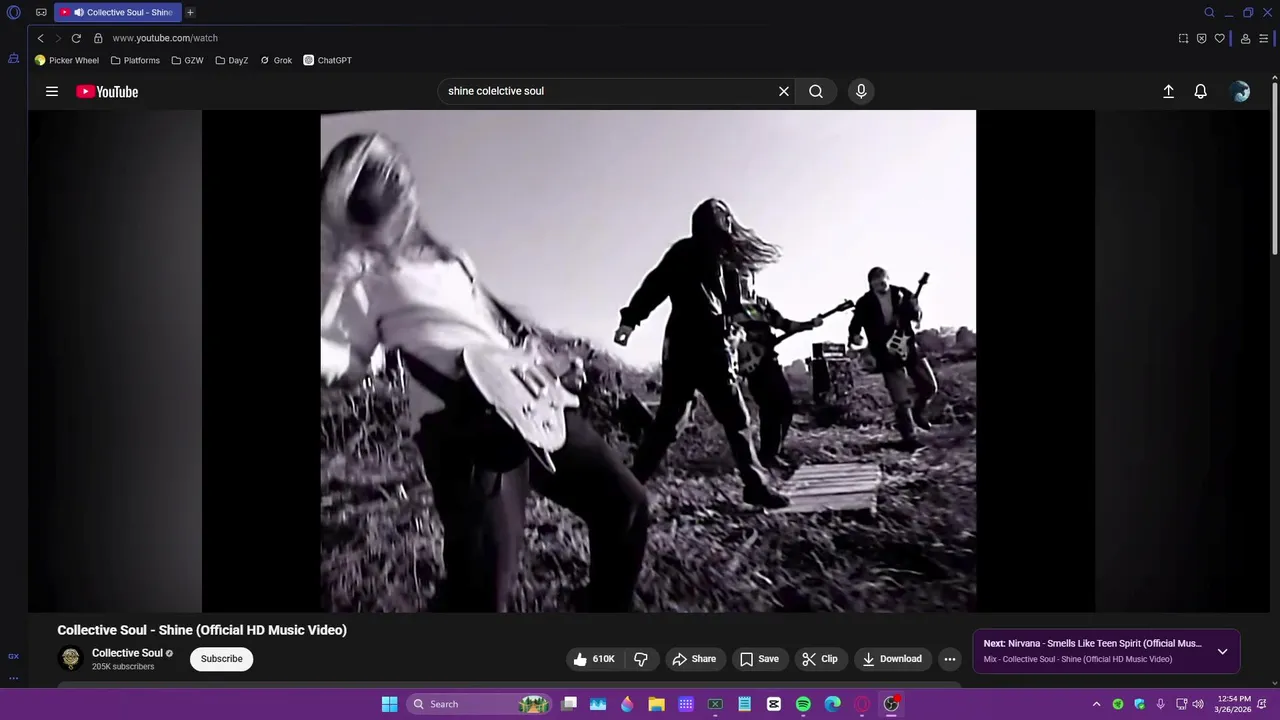Open OBS Studio from the taskbar
This screenshot has width=1280, height=720.
(891, 704)
